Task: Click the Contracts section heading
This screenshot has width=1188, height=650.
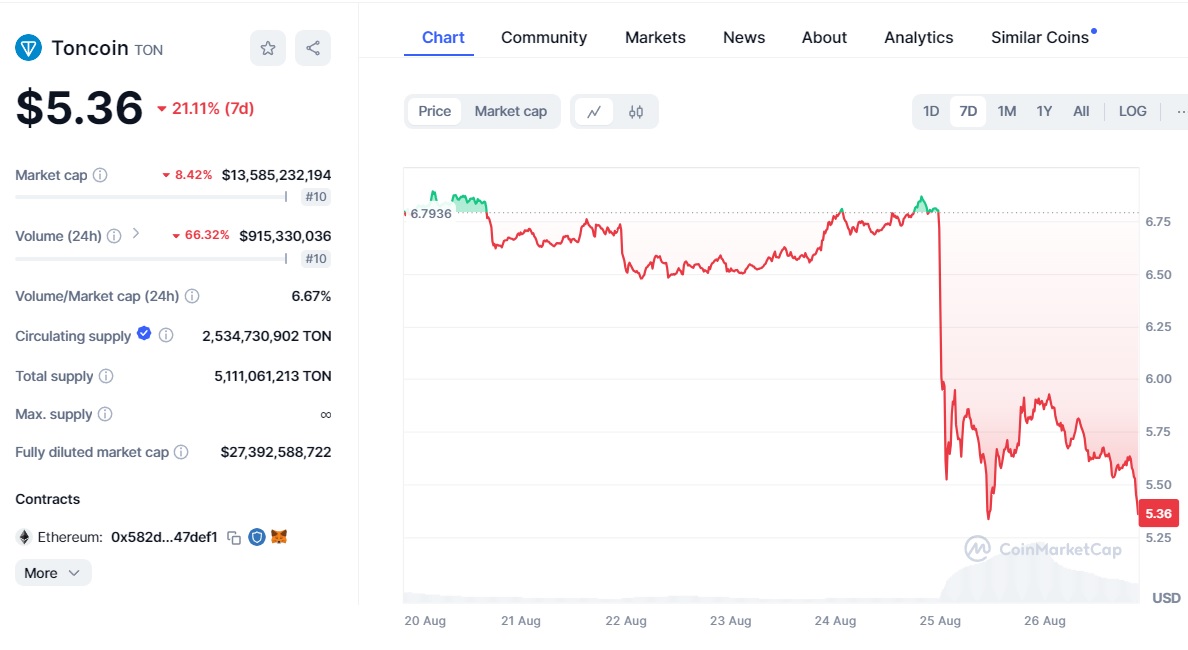Action: (x=48, y=499)
